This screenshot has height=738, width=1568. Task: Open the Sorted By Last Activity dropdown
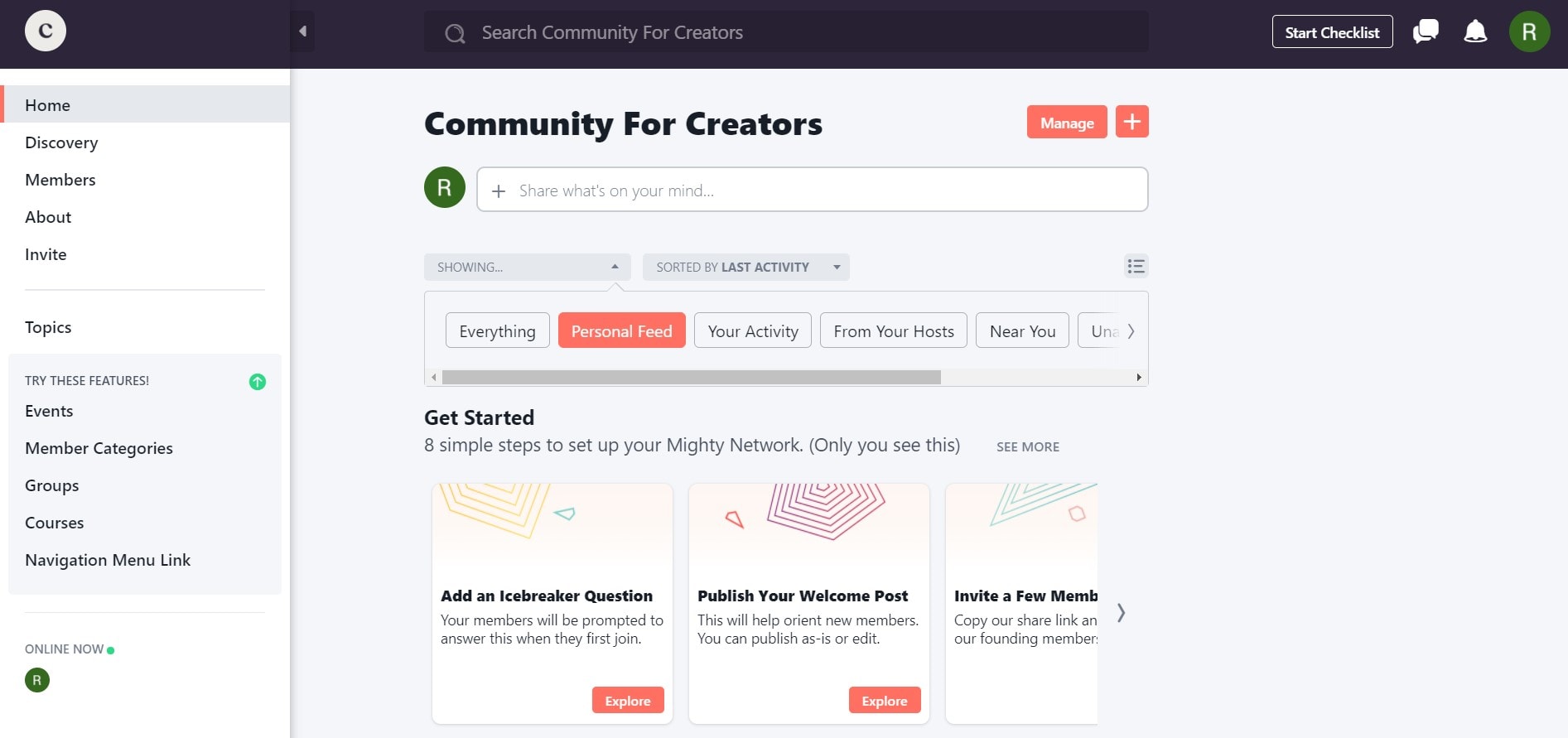coord(745,267)
